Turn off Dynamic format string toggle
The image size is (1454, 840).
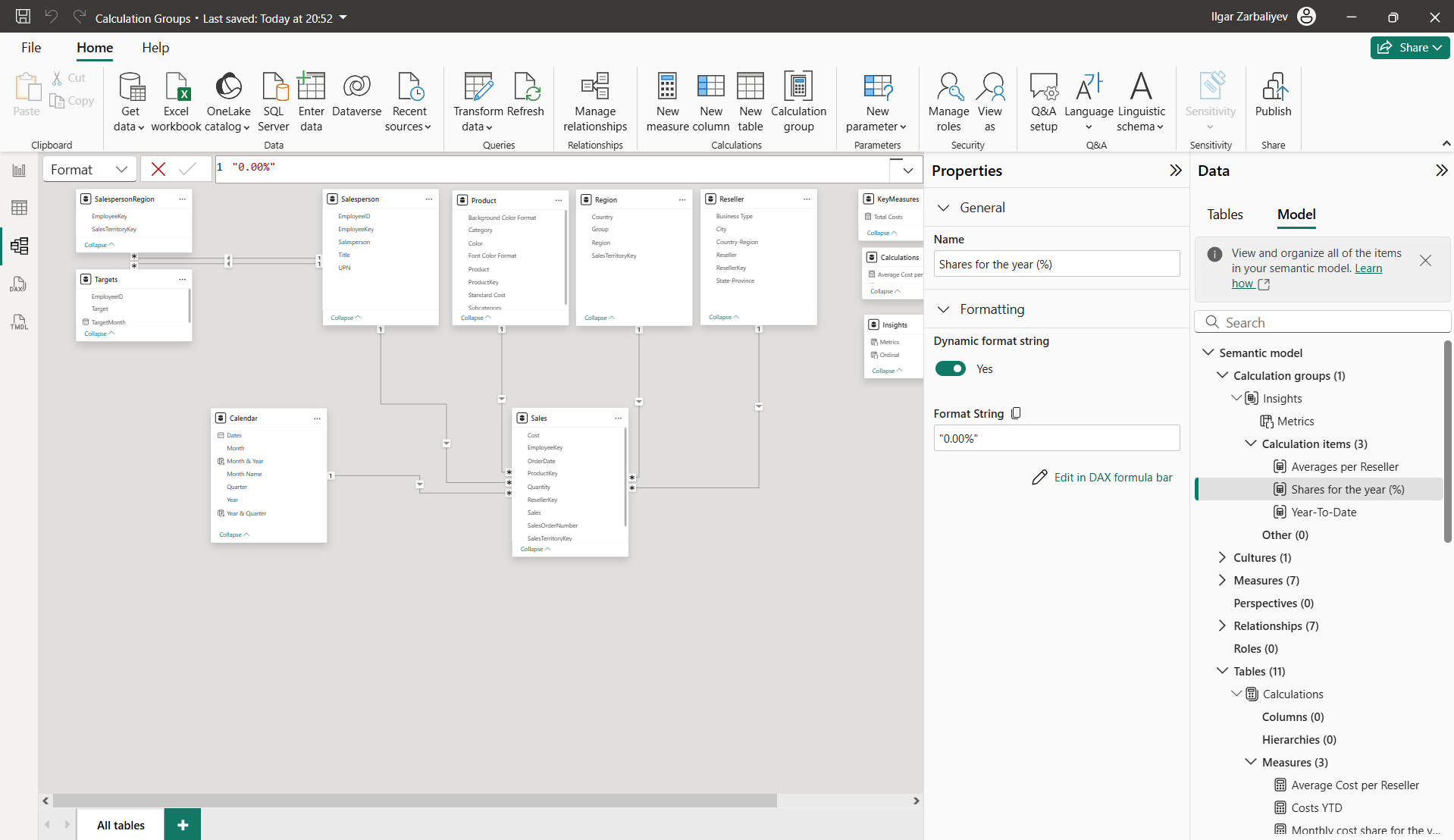(950, 369)
